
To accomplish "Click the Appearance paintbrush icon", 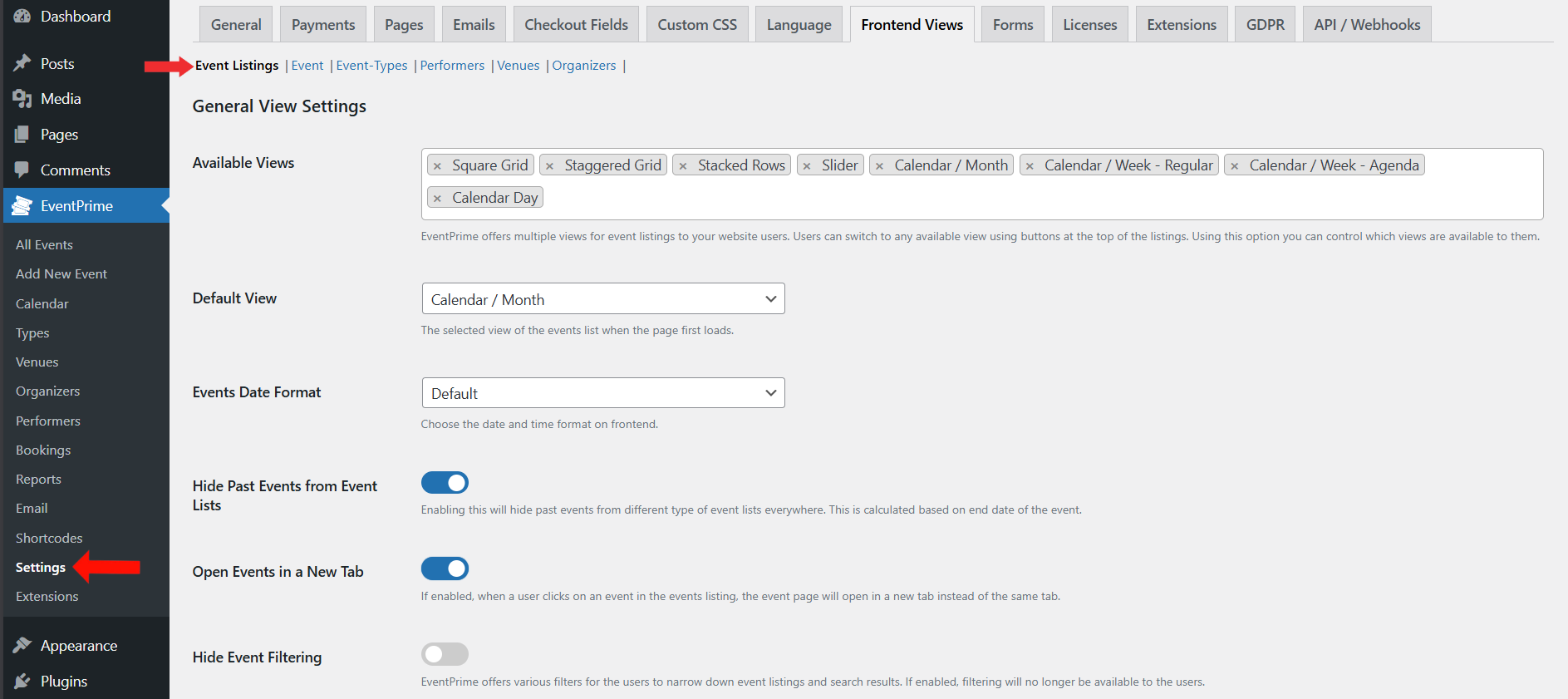I will click(22, 646).
